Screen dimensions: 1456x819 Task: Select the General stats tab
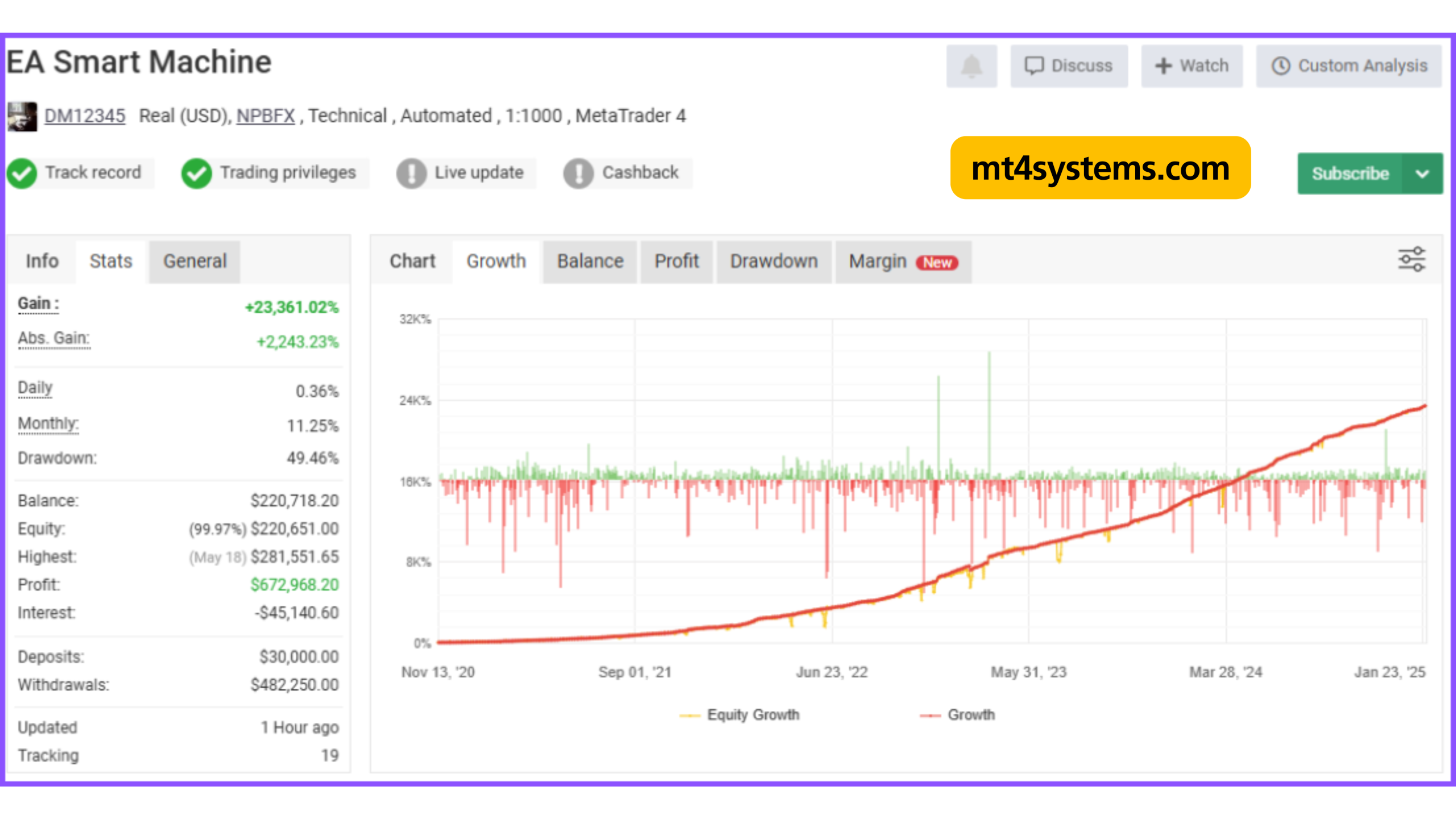click(x=195, y=261)
